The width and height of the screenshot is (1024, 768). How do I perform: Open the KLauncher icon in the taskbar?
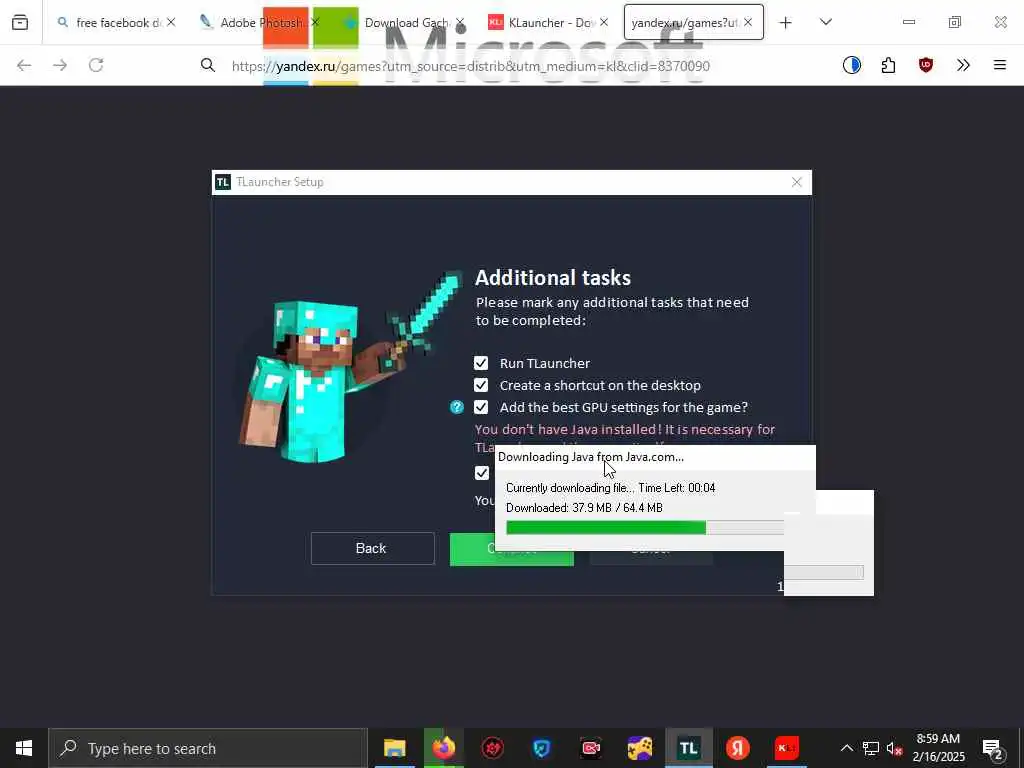click(x=786, y=748)
